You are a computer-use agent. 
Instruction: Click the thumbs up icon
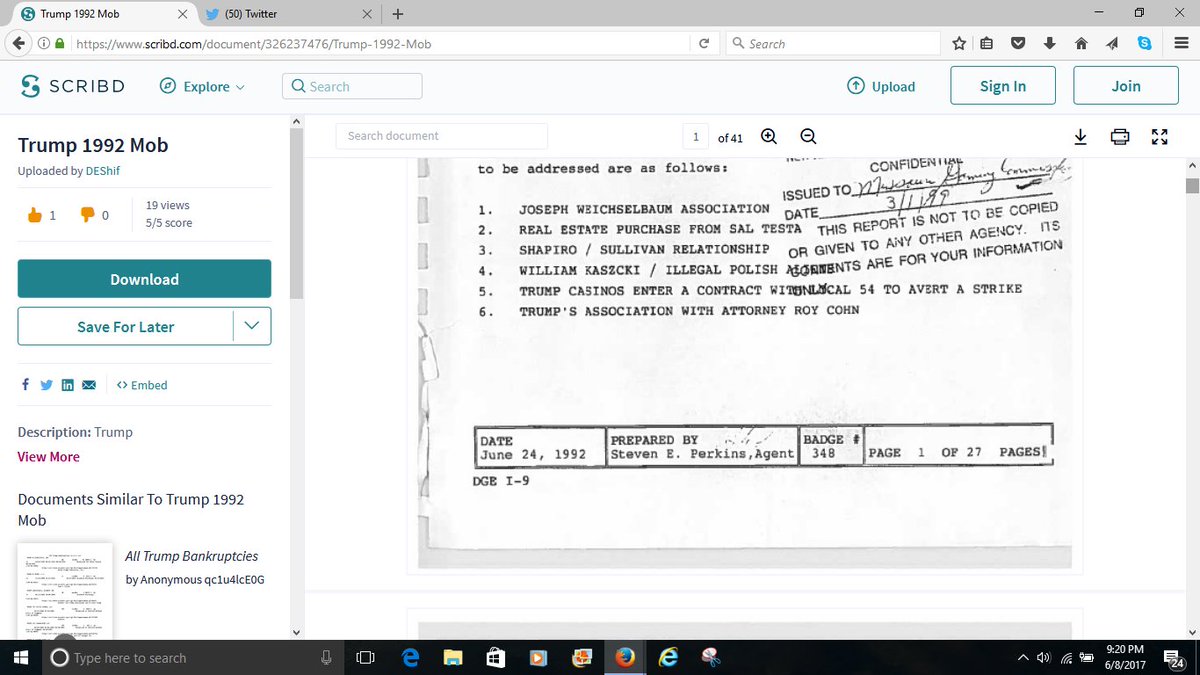[36, 215]
